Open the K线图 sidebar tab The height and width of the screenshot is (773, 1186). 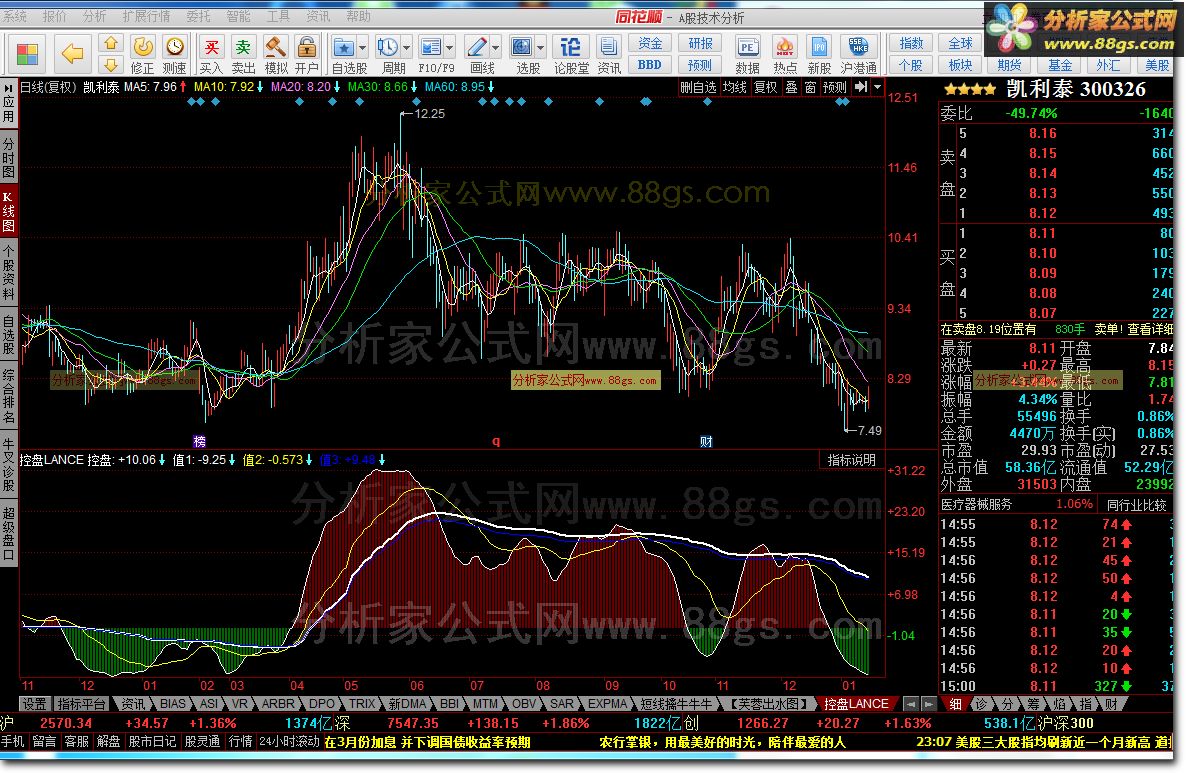(x=8, y=213)
